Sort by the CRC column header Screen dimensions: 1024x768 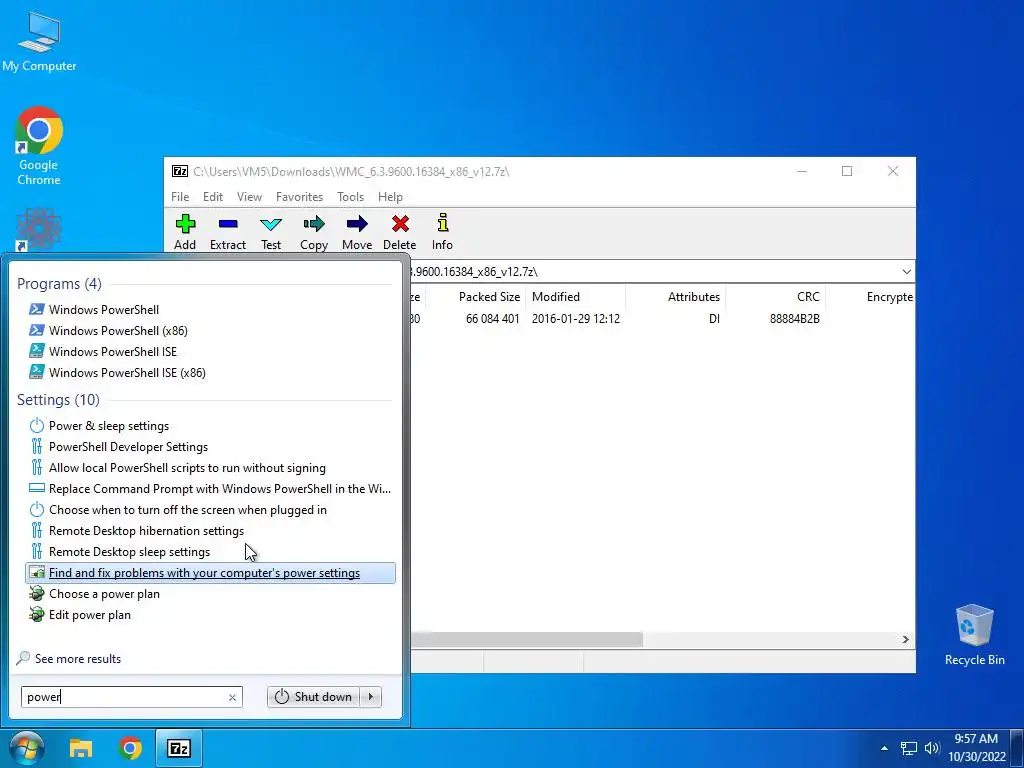click(776, 296)
